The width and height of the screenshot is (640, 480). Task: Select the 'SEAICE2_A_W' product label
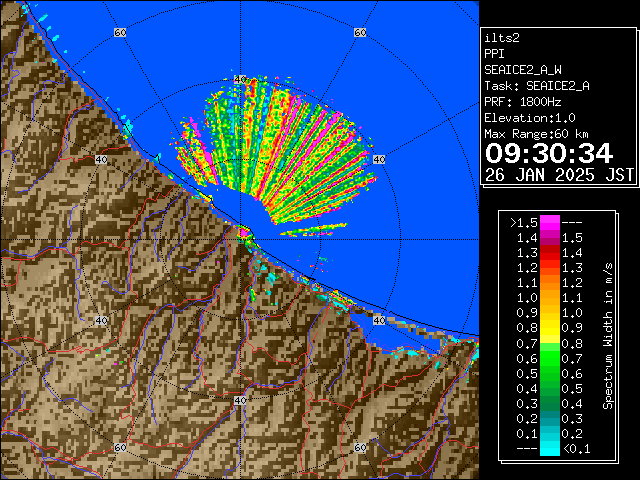[523, 70]
